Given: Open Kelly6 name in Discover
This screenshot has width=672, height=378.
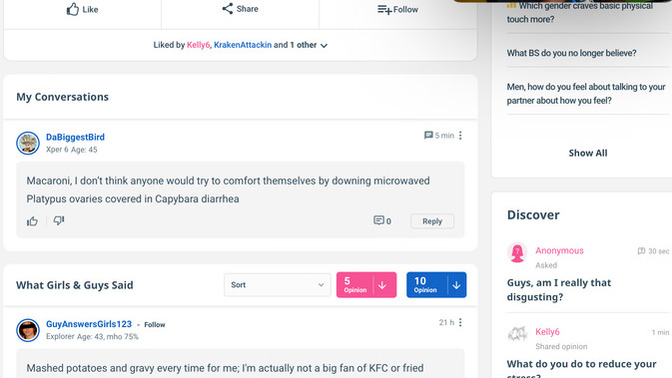Looking at the screenshot, I should click(547, 332).
